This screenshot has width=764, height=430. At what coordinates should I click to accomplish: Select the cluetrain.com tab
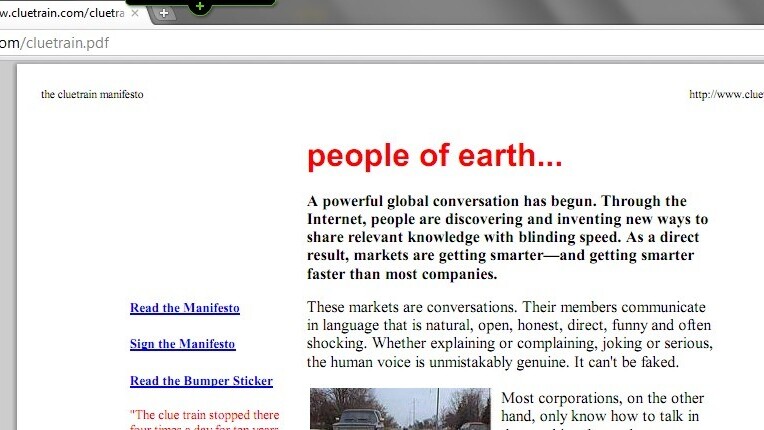[60, 14]
